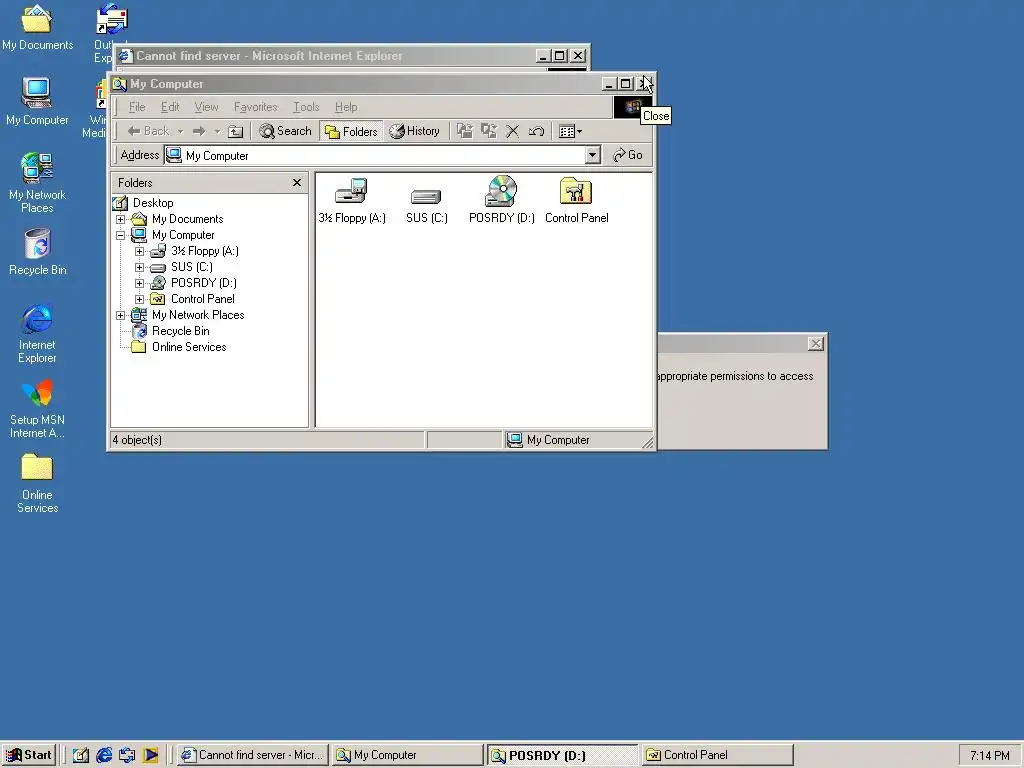Image resolution: width=1024 pixels, height=768 pixels.
Task: Launch Internet Explorer desktop icon
Action: [37, 333]
